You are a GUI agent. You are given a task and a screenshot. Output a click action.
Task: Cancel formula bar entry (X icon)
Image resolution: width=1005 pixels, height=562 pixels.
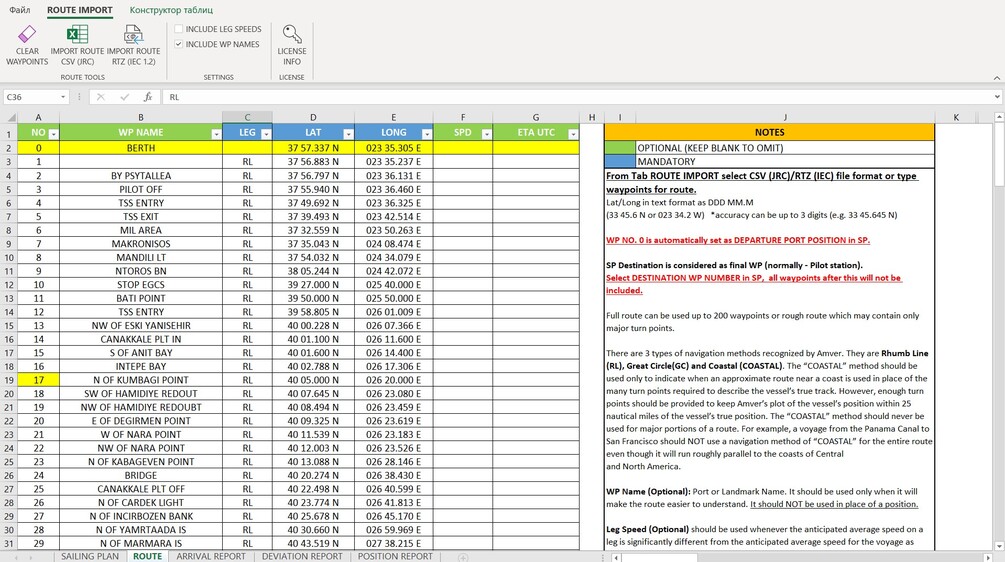click(101, 97)
